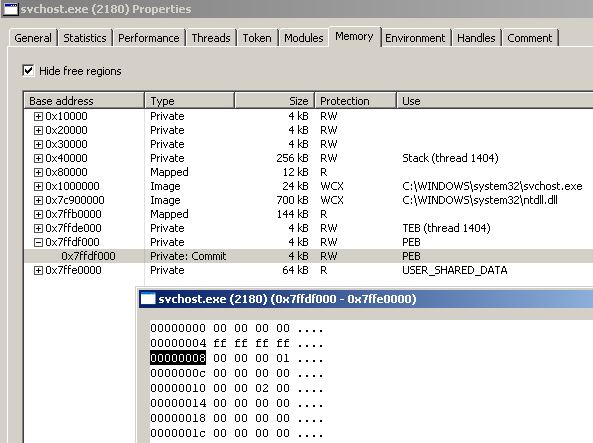
Task: Expand the 0x7ffe0000 USER_SHARED_DATA region
Action: [x=38, y=270]
